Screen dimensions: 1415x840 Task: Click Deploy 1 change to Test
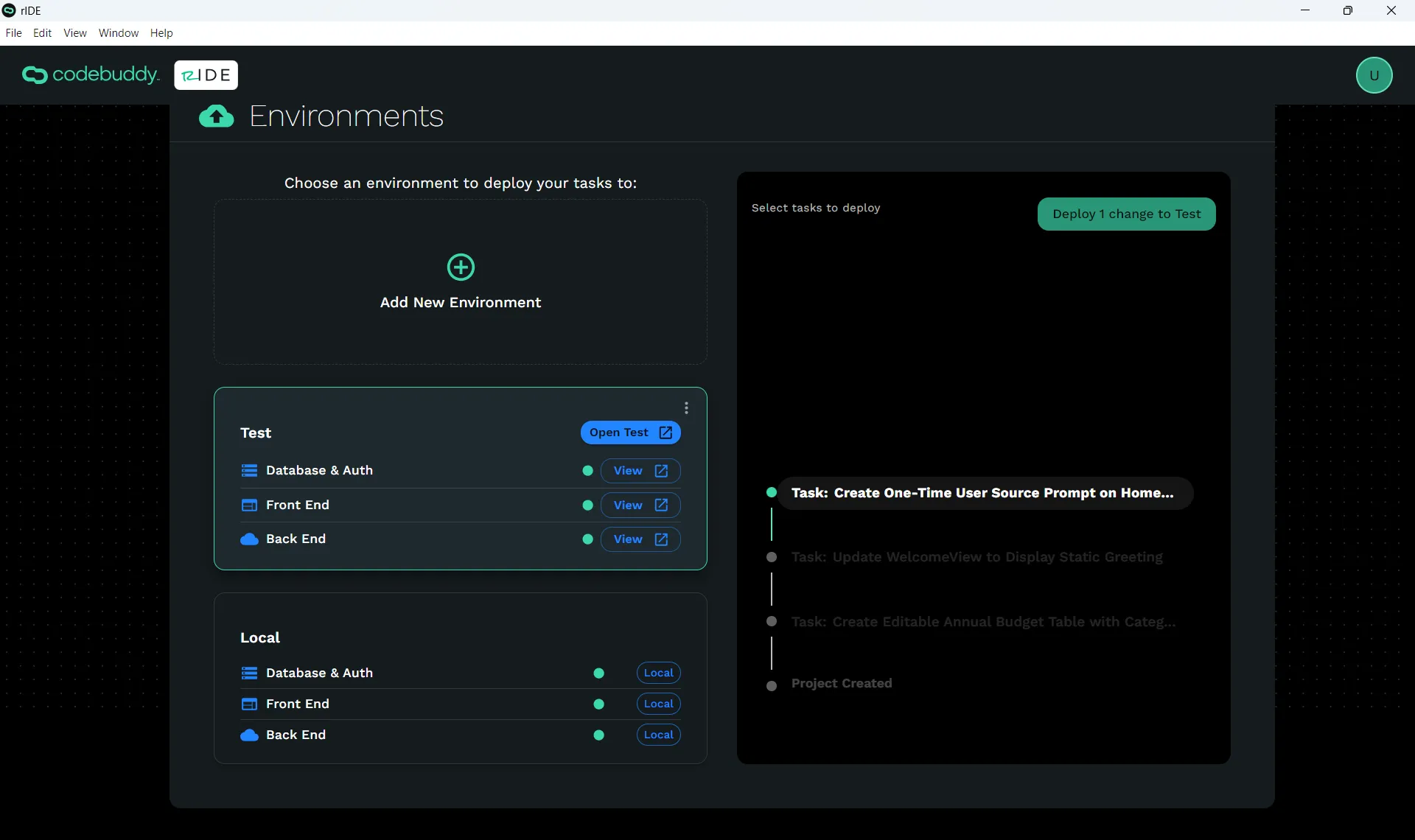[x=1126, y=214]
